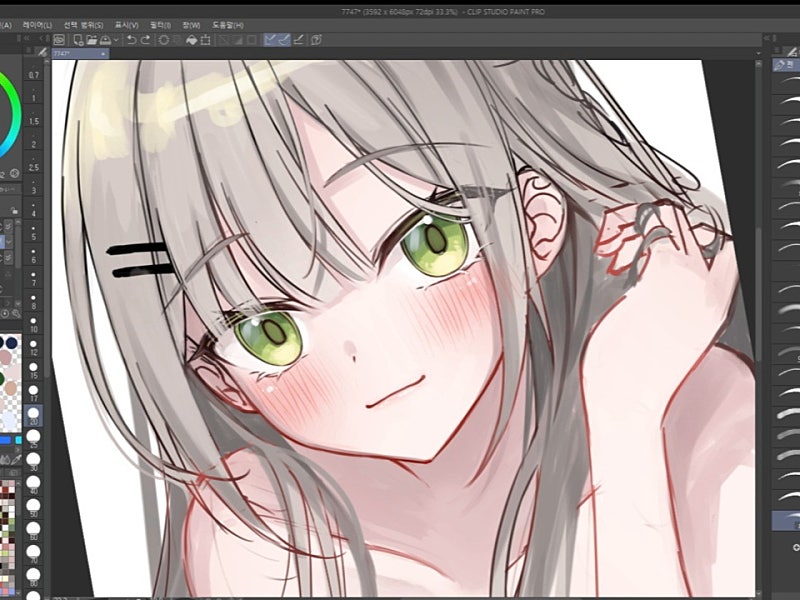The height and width of the screenshot is (600, 800).
Task: Click the eyedropper icon under the mixing palette
Action: [x=16, y=460]
